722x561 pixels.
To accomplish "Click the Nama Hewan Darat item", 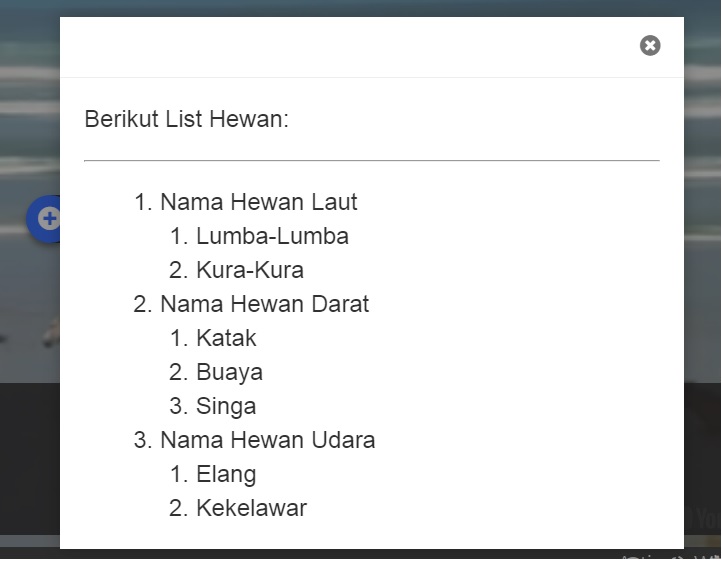I will click(264, 304).
